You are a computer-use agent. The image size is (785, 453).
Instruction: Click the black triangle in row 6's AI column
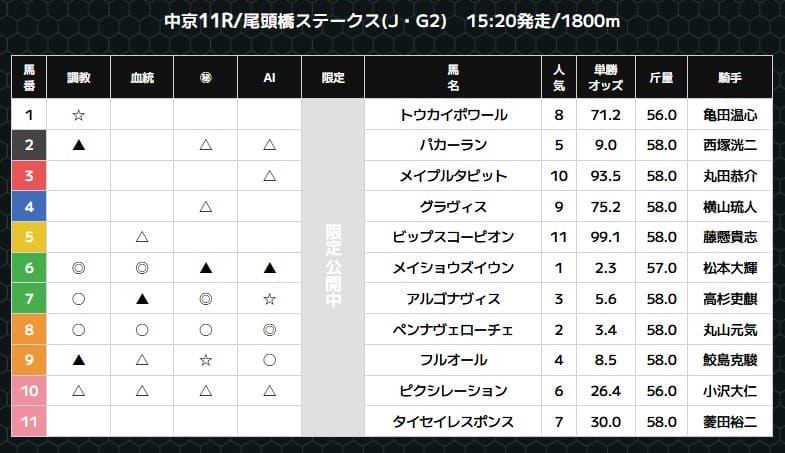pos(269,268)
